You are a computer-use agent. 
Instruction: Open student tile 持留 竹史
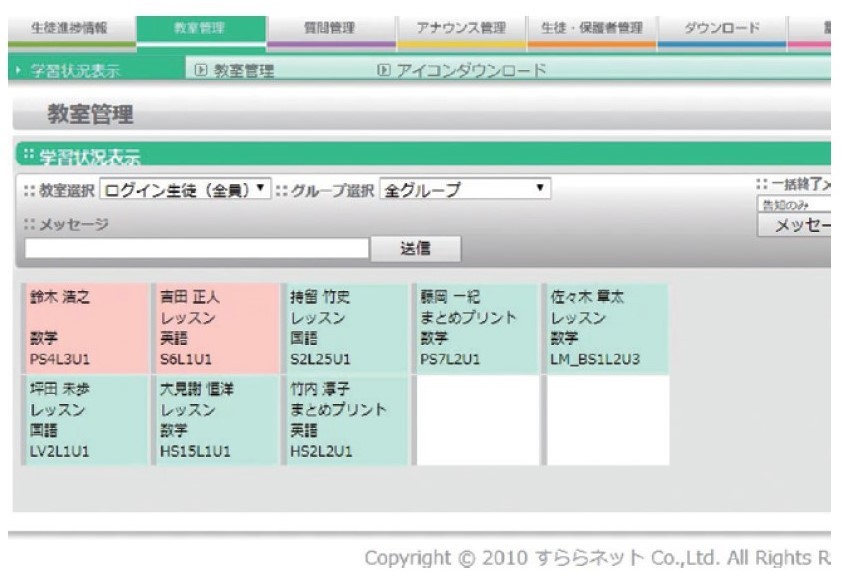point(345,324)
